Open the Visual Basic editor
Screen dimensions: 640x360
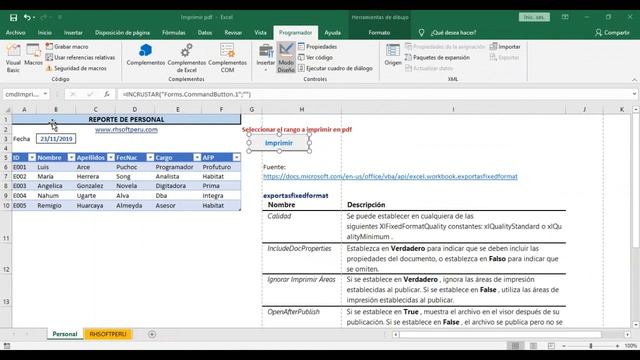[13, 58]
